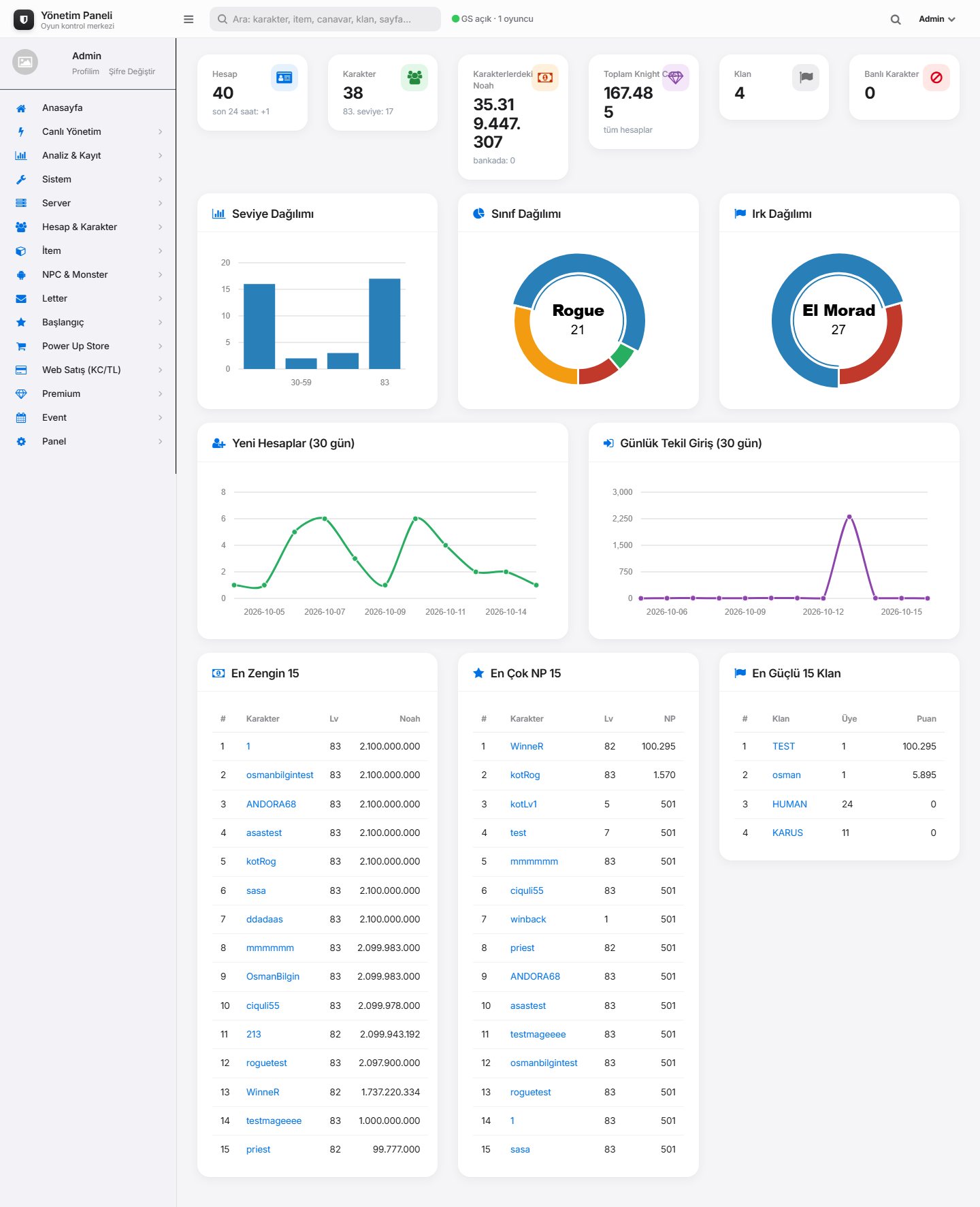Open Canlı Yönetim menu item

tap(88, 132)
